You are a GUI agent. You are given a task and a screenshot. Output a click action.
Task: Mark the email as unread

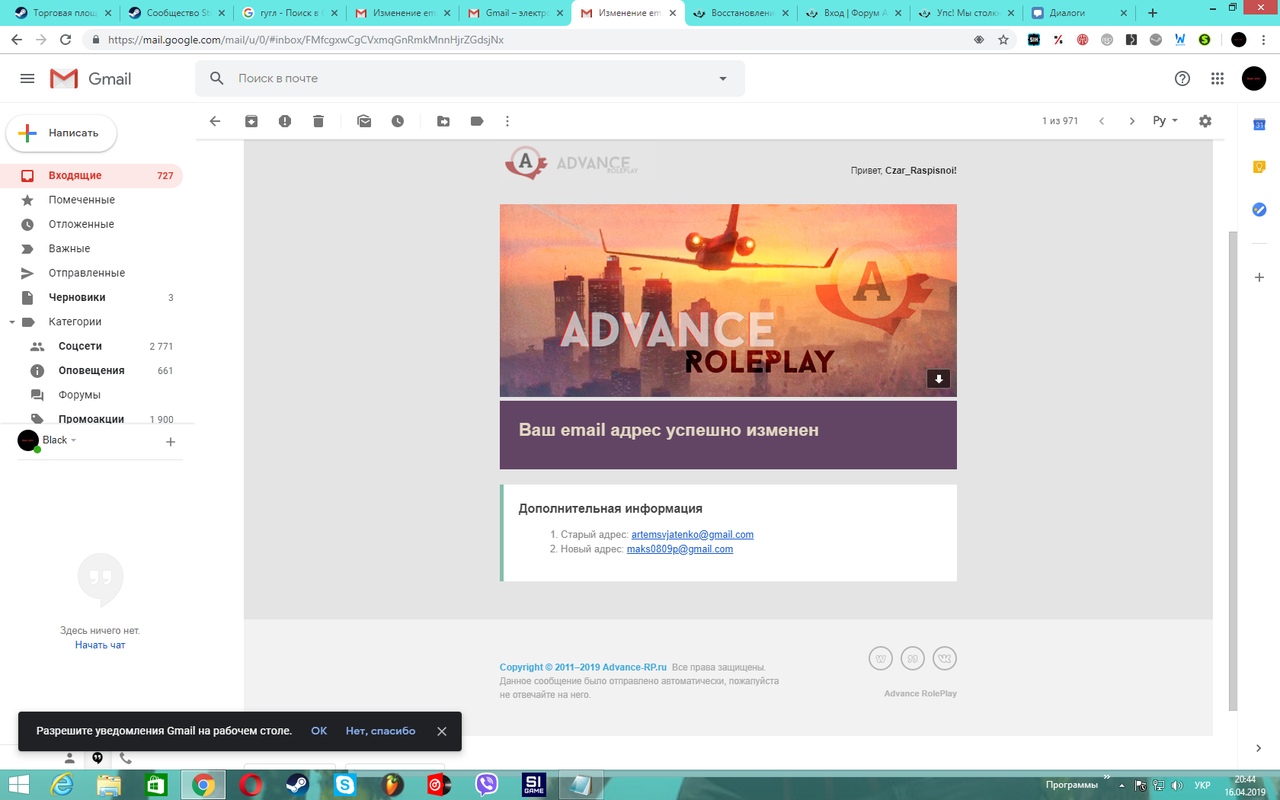[364, 121]
